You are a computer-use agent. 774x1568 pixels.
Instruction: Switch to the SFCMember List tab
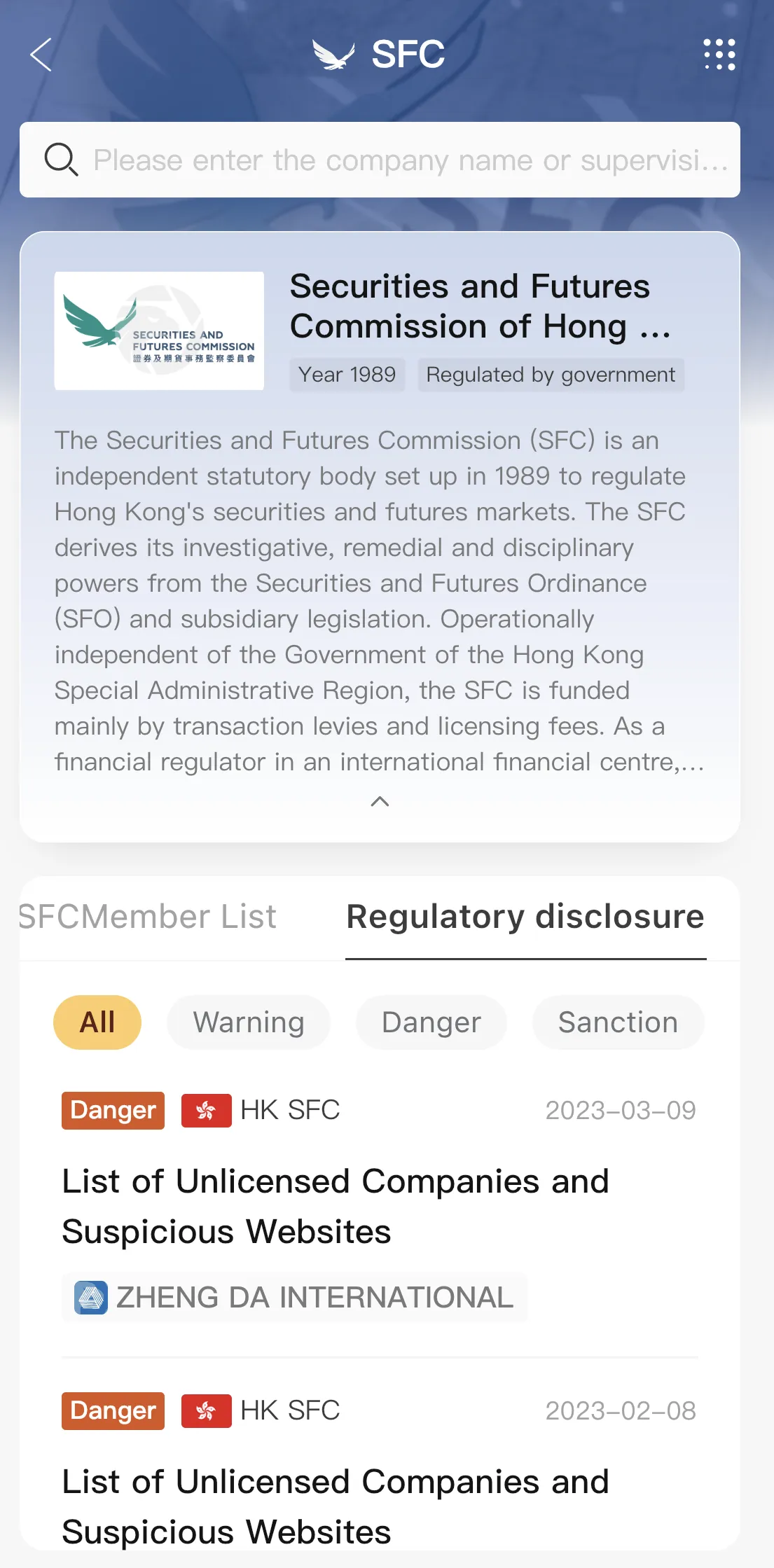click(147, 917)
